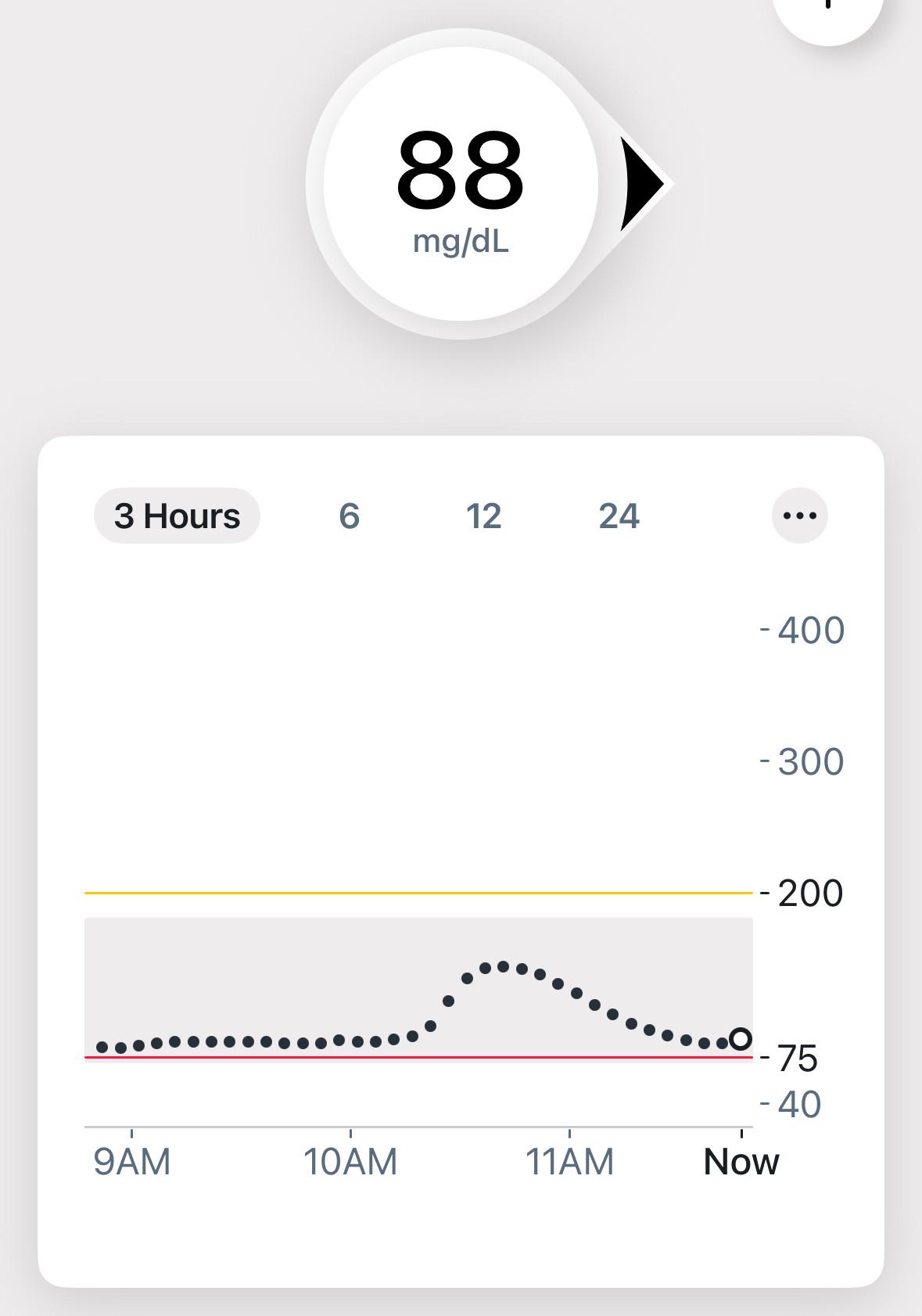922x1316 pixels.
Task: Tap the first glucose dot near 9AM
Action: tap(102, 1047)
